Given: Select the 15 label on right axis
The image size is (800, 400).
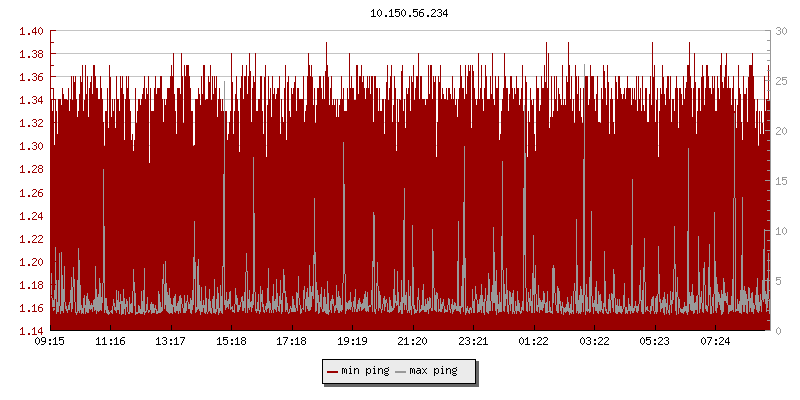Looking at the screenshot, I should pos(781,181).
